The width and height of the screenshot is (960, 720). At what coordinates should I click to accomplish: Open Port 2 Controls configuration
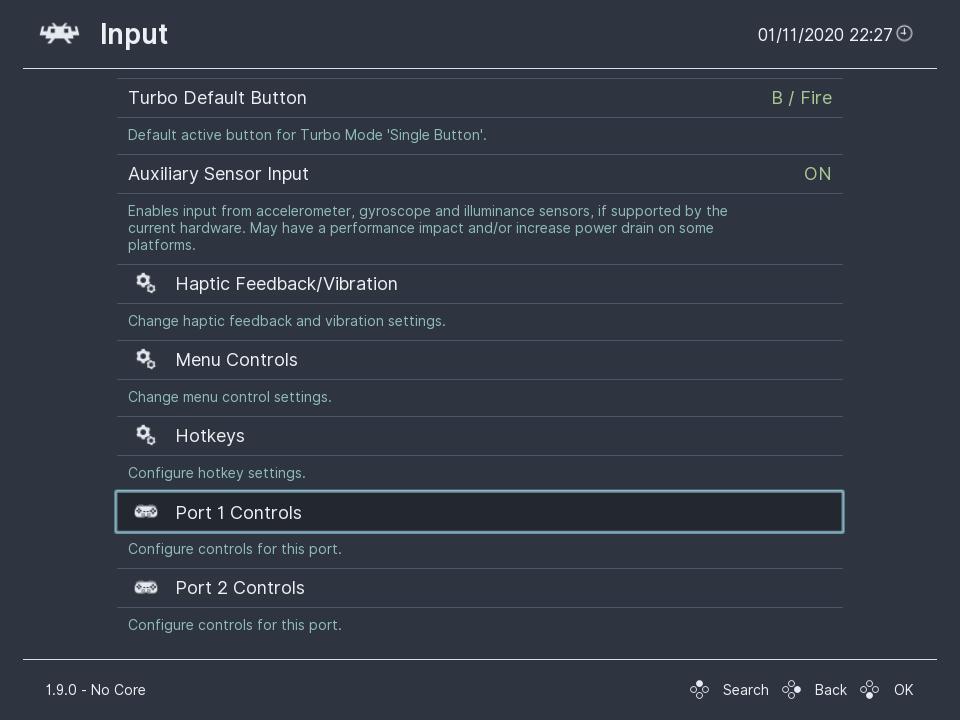point(479,588)
